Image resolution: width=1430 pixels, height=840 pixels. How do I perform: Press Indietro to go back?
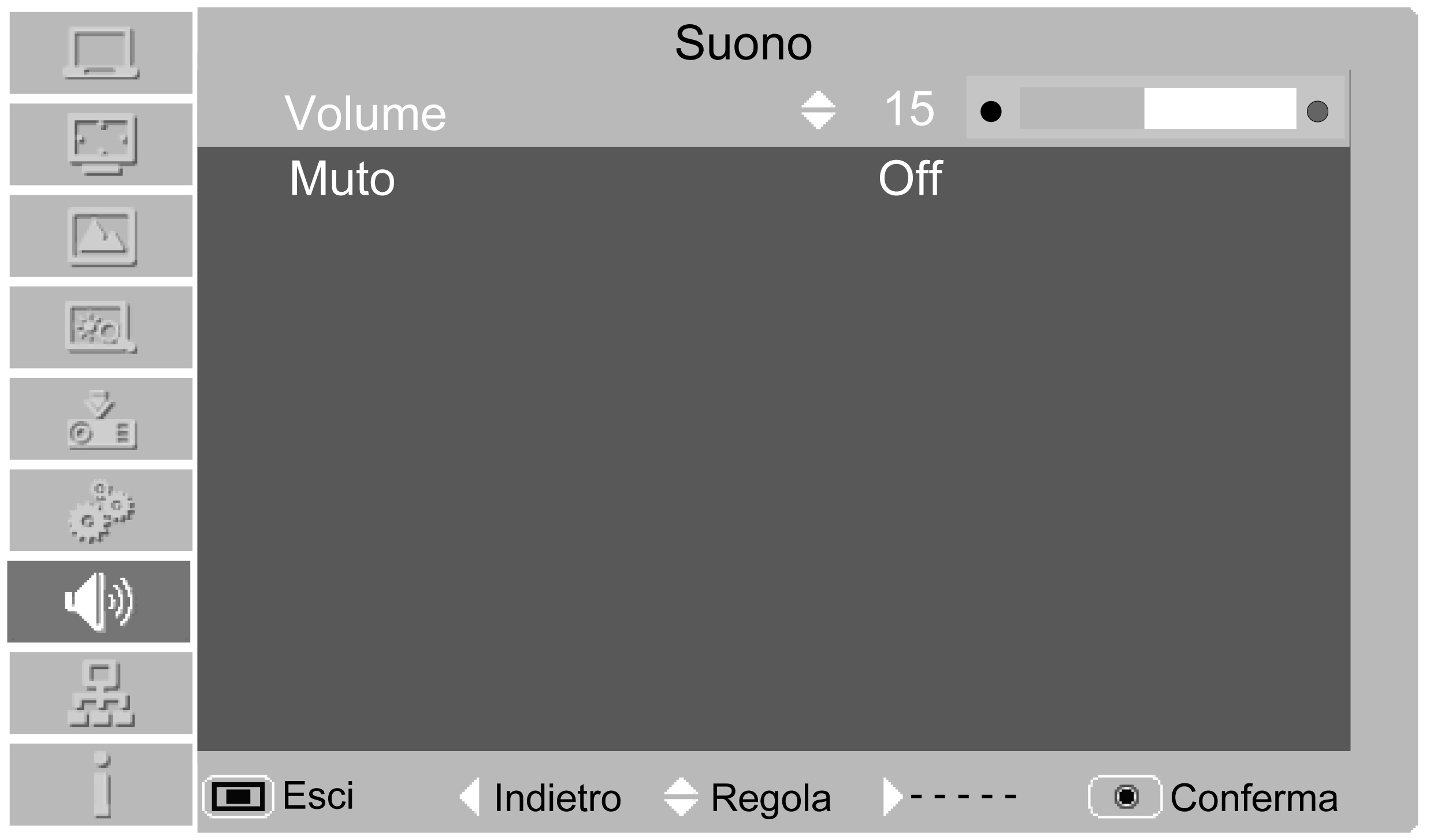[x=430, y=800]
